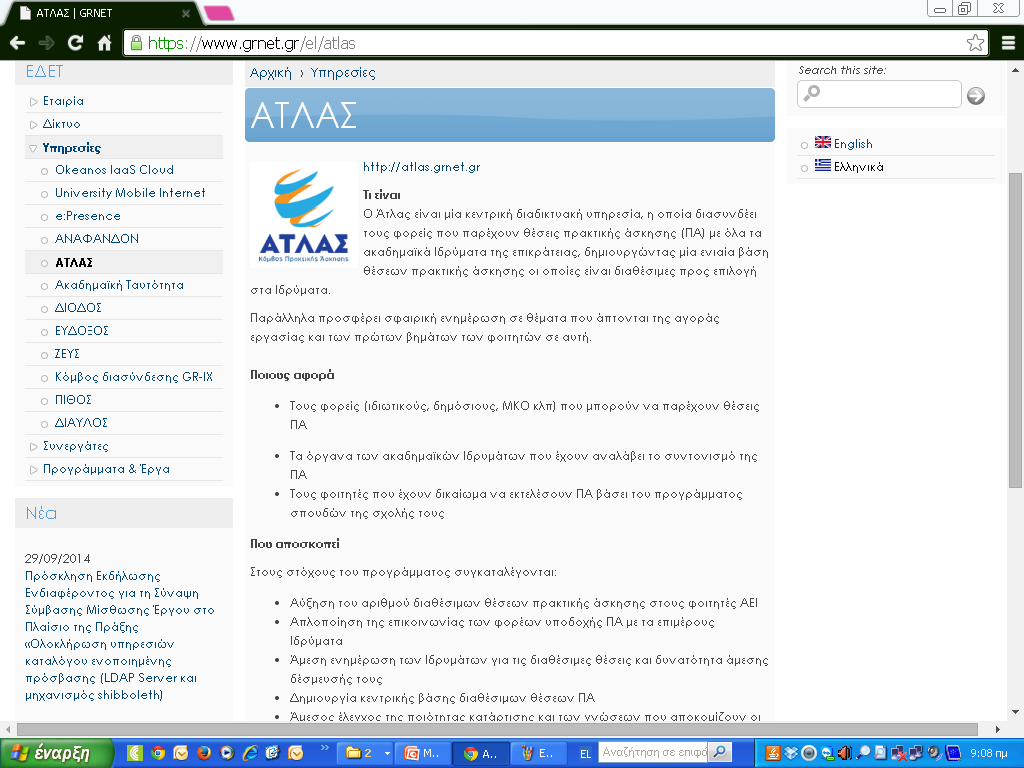Follow the http://atlas.grnet.gr link
The height and width of the screenshot is (768, 1024).
[x=421, y=167]
